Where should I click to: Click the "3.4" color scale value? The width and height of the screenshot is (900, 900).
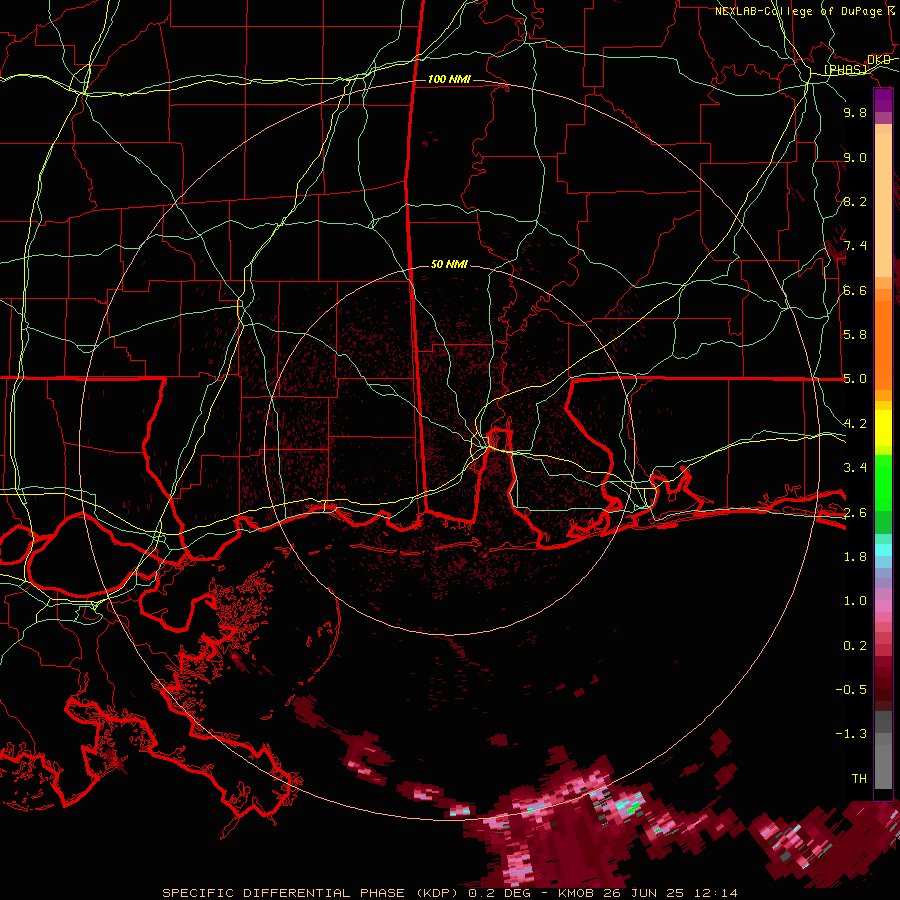click(x=855, y=468)
